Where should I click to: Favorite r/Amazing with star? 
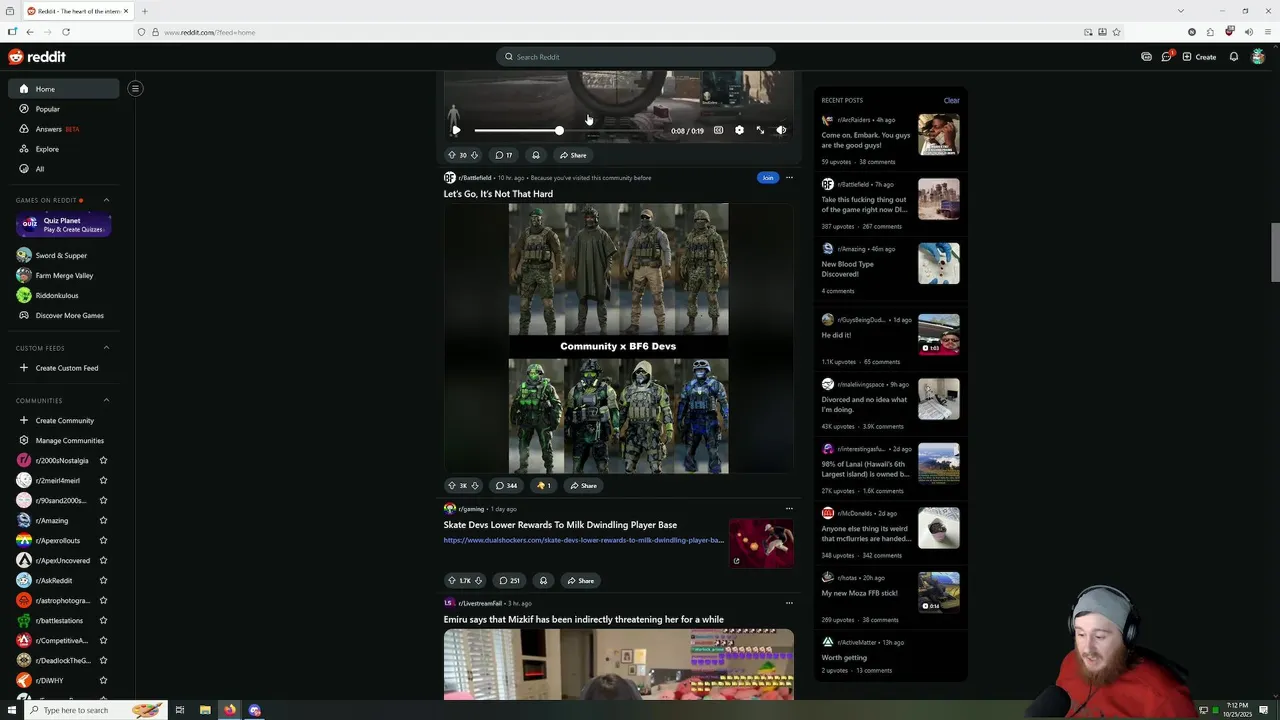pos(103,521)
